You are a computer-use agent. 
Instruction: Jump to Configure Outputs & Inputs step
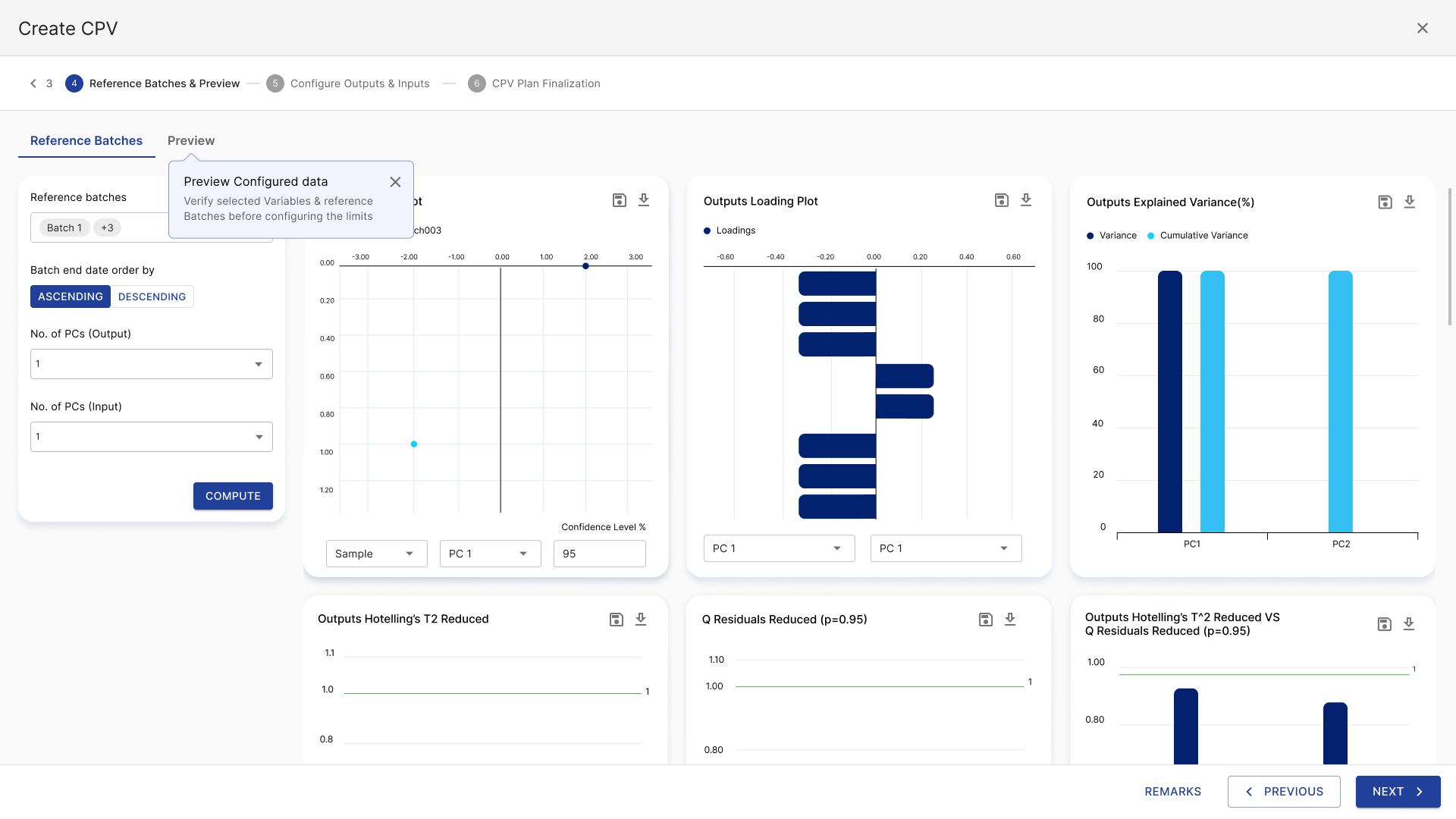(x=348, y=83)
